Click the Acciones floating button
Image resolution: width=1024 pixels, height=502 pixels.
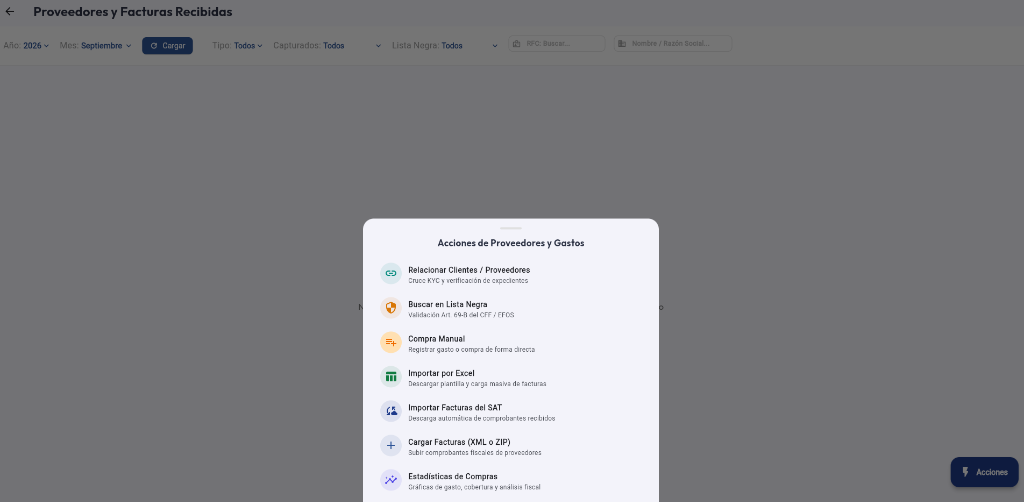(984, 472)
